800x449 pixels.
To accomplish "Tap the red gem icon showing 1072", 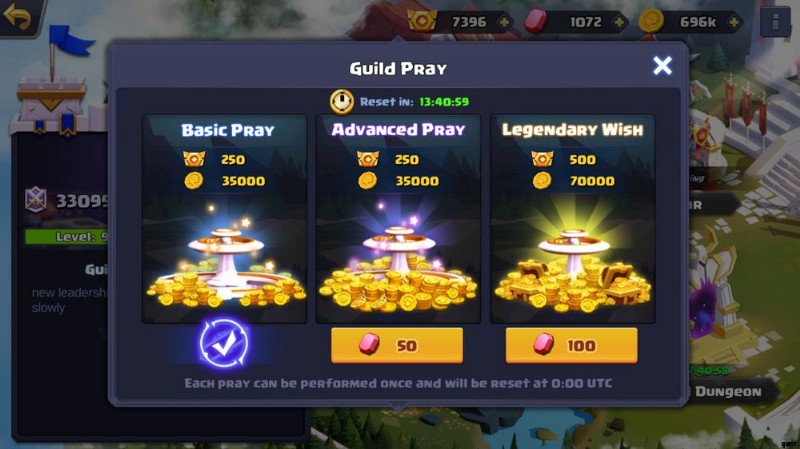I will (536, 22).
